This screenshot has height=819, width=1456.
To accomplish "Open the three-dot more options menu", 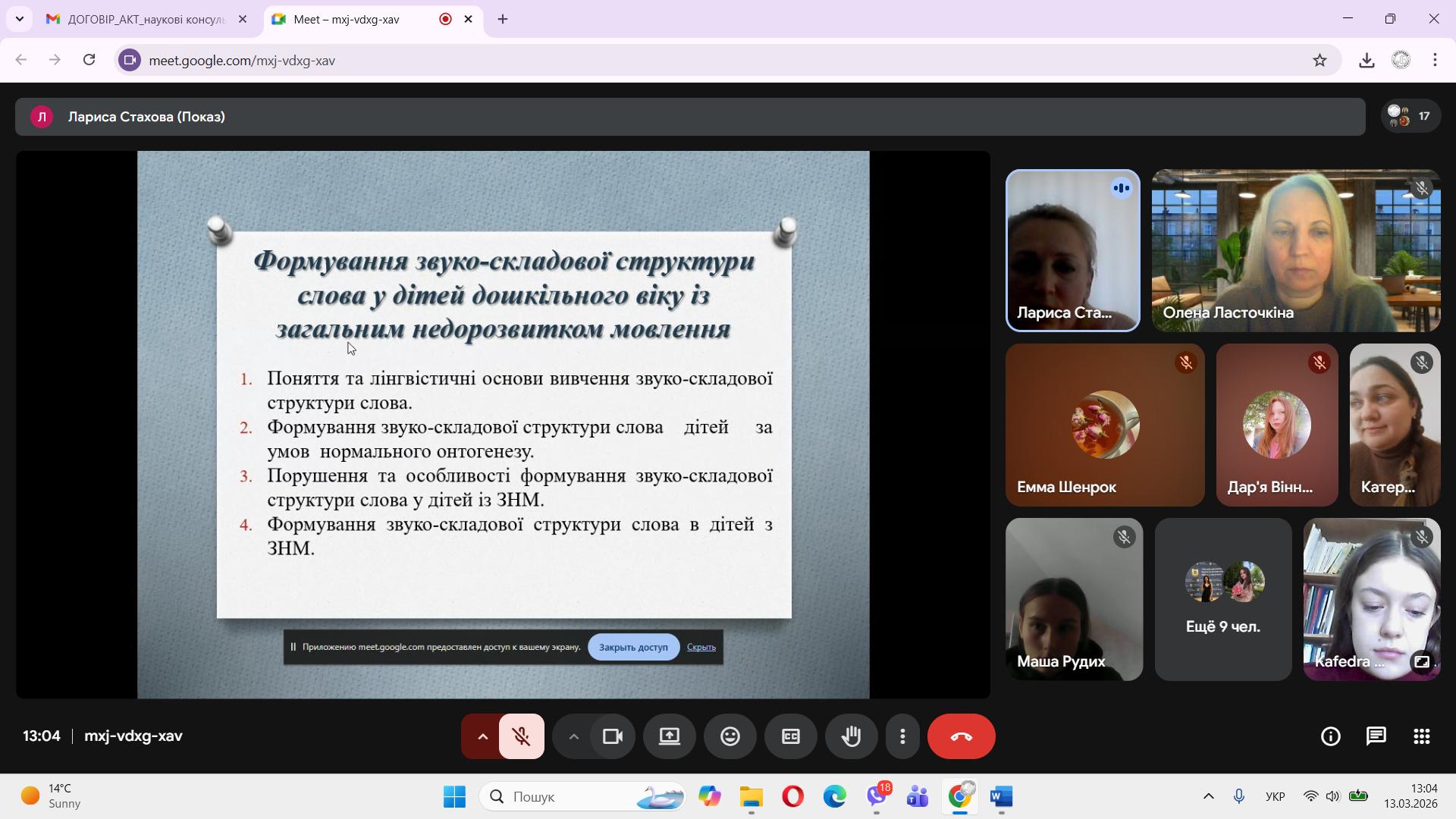I will (x=902, y=736).
